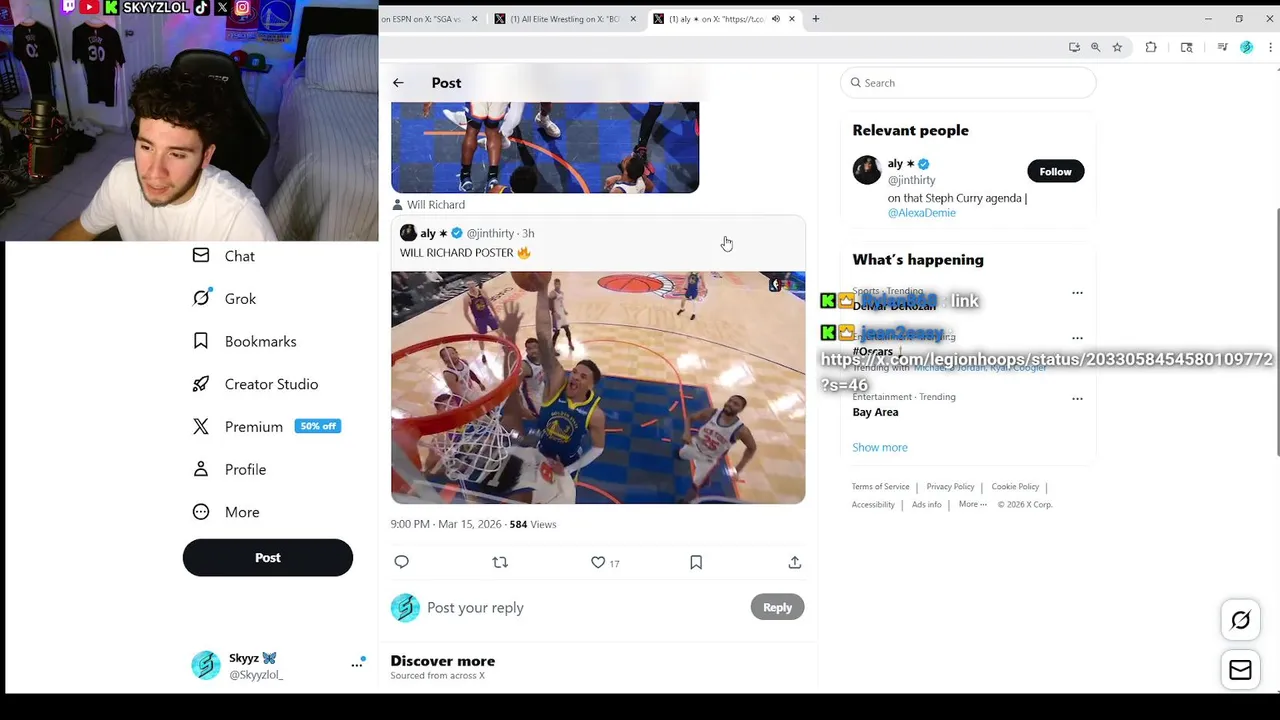The width and height of the screenshot is (1280, 720).
Task: Open the Terms of Service link
Action: click(881, 487)
